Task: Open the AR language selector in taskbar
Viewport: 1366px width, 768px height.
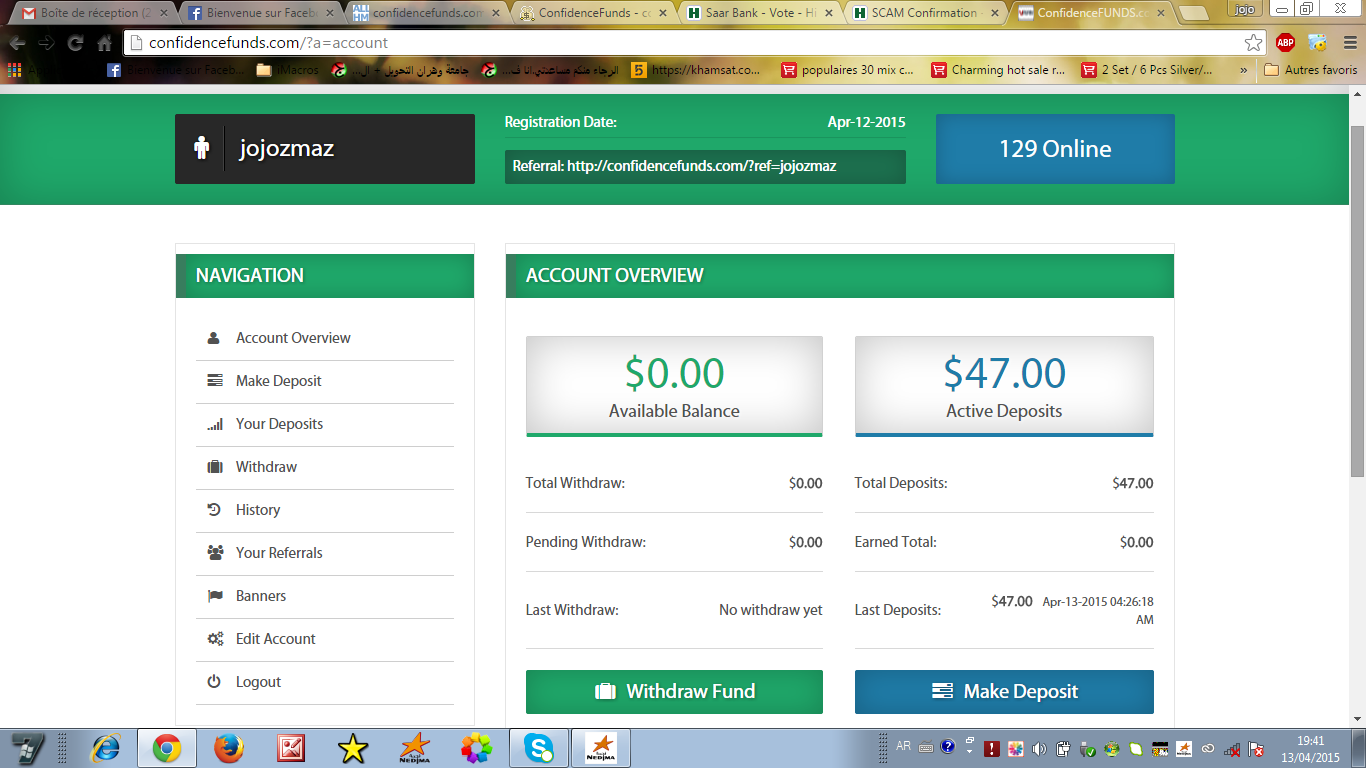Action: pos(903,746)
